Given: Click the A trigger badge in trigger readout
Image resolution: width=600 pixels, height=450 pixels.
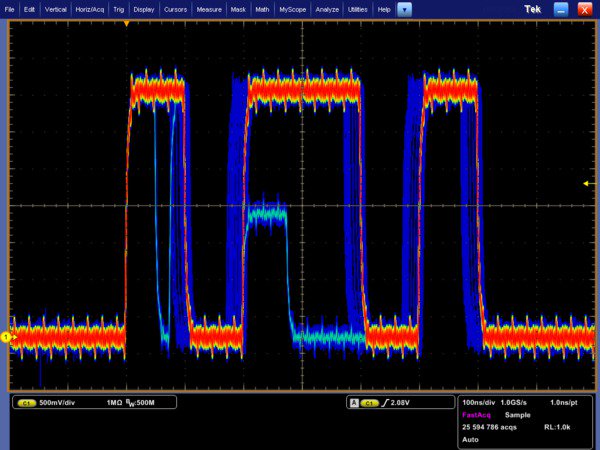Looking at the screenshot, I should 352,403.
